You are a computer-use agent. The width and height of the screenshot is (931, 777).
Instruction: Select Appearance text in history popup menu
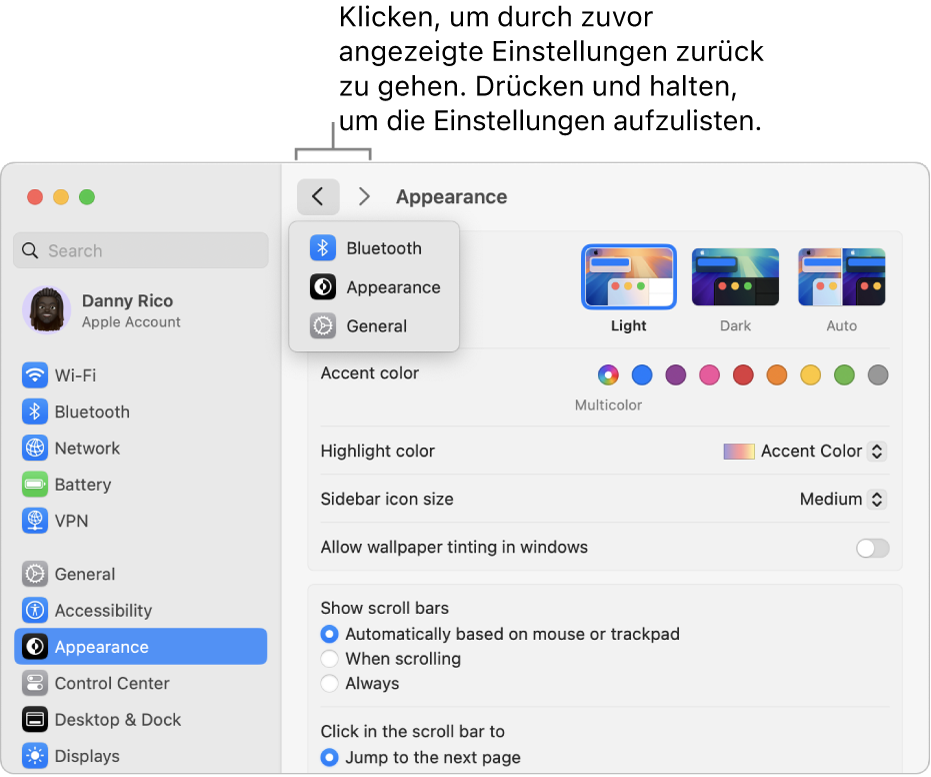[394, 287]
